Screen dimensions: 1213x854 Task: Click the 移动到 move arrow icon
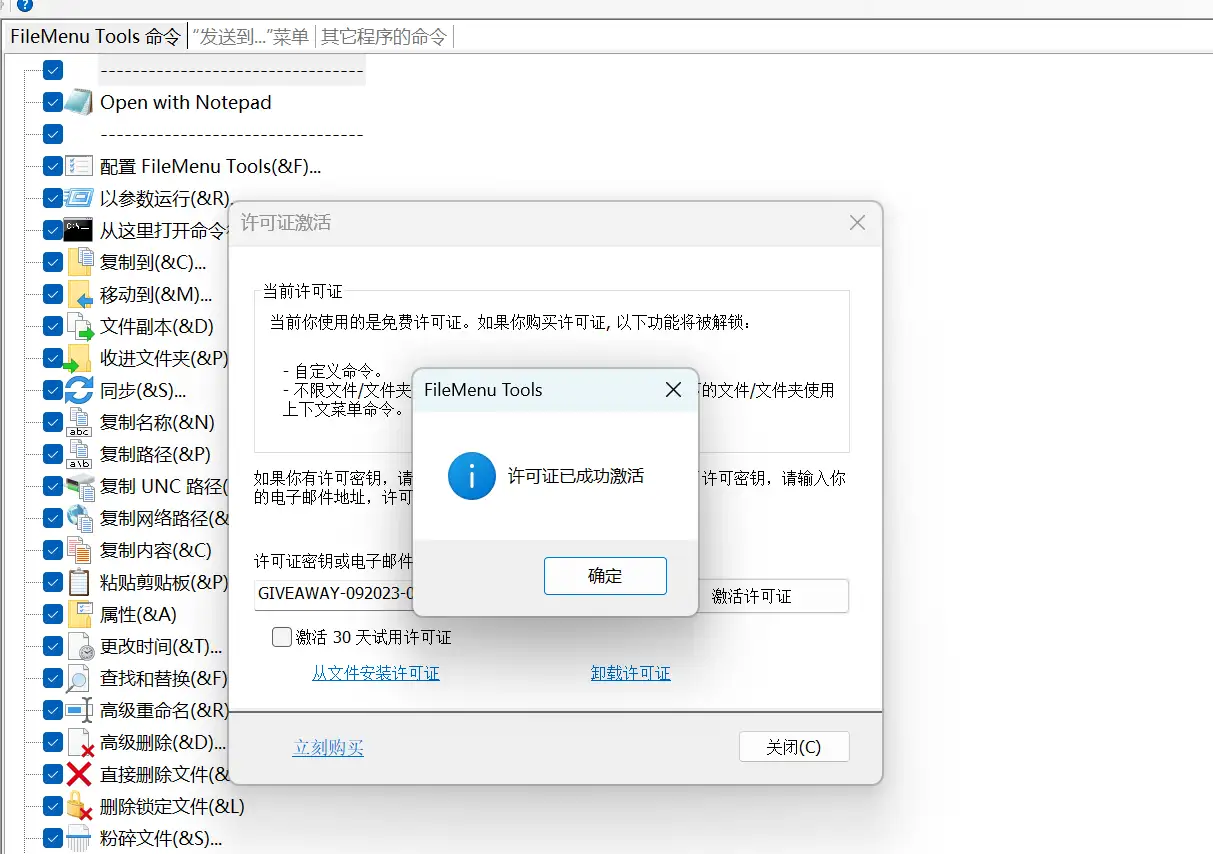click(x=81, y=294)
